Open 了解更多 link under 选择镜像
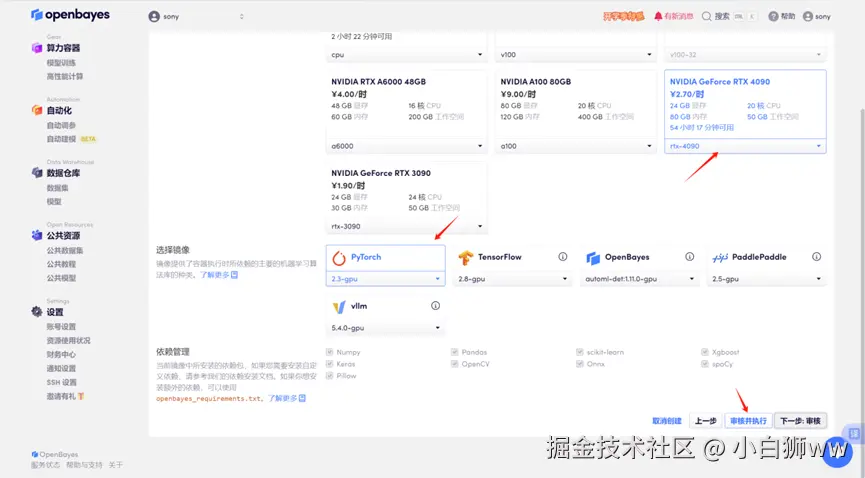This screenshot has height=478, width=865. pyautogui.click(x=218, y=275)
